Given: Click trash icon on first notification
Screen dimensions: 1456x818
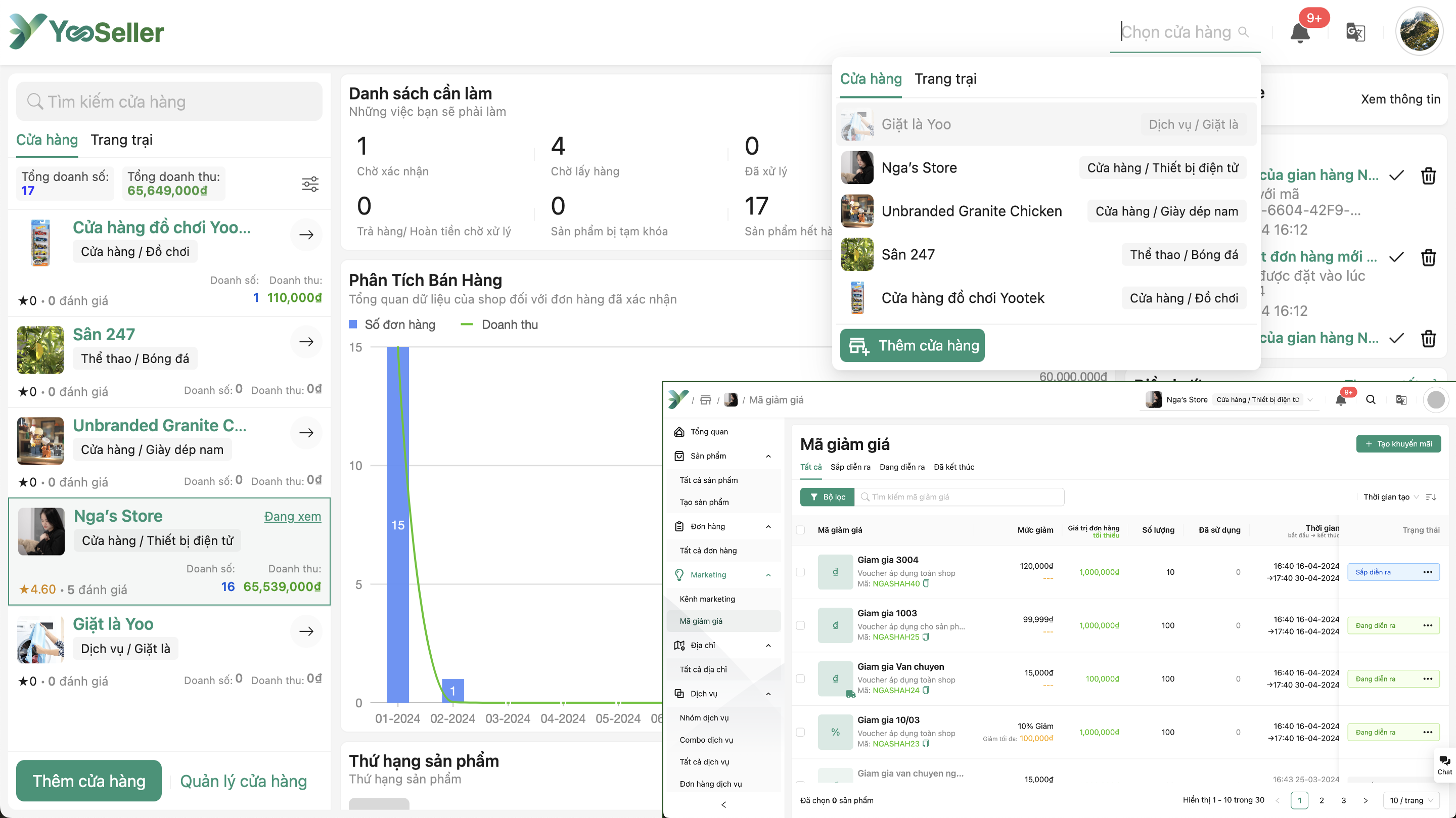Looking at the screenshot, I should 1428,176.
